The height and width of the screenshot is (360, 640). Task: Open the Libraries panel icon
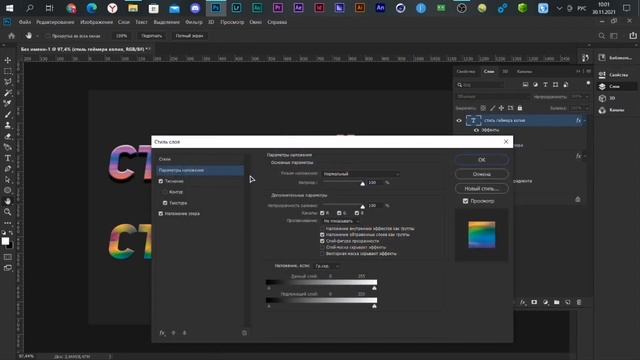click(602, 58)
